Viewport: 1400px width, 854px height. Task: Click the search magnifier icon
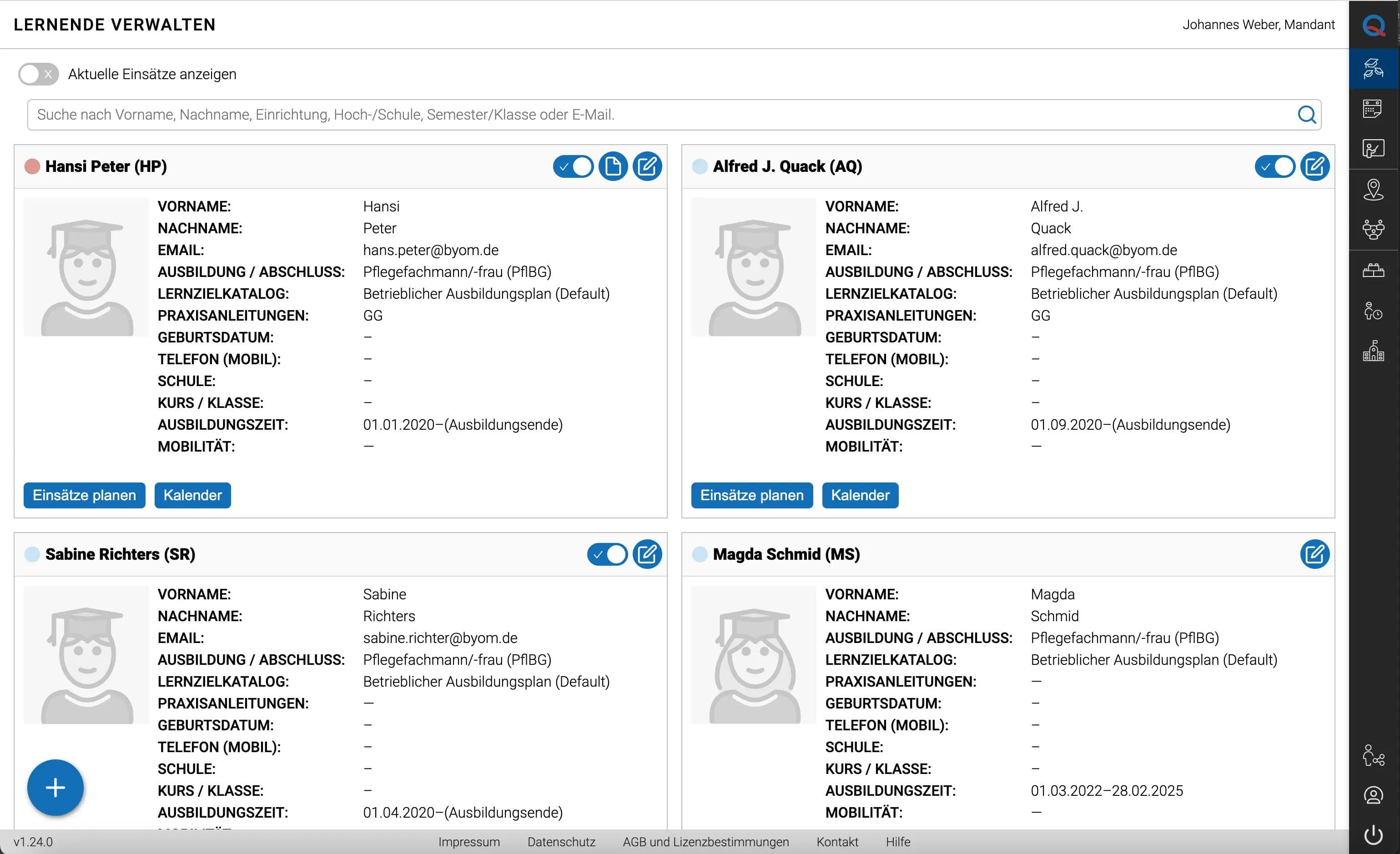point(1306,115)
